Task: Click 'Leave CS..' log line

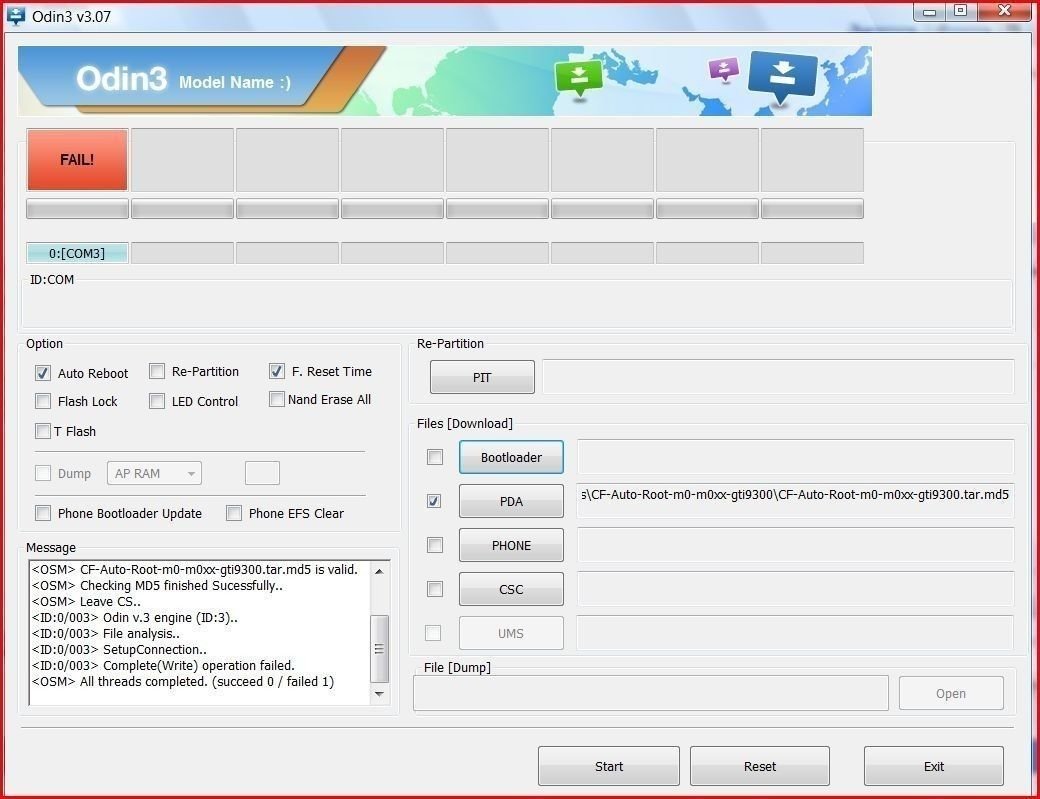Action: pyautogui.click(x=86, y=601)
